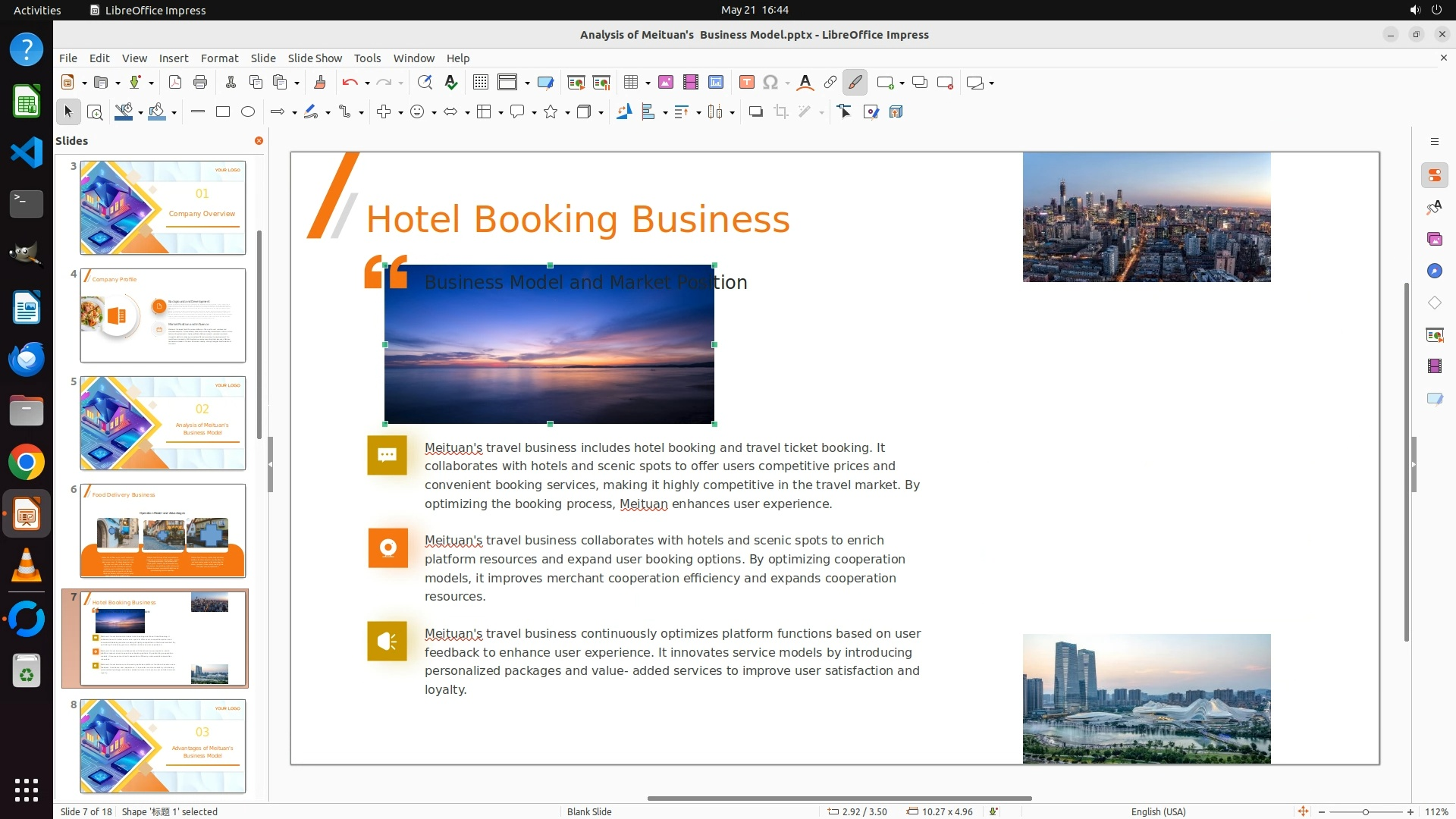Open the Crop Image tool
Image resolution: width=1456 pixels, height=819 pixels.
(x=781, y=112)
